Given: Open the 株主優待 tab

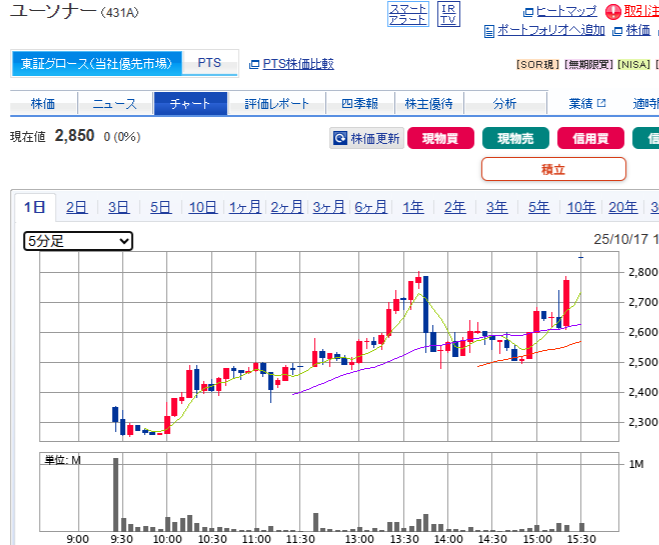Looking at the screenshot, I should (x=428, y=103).
